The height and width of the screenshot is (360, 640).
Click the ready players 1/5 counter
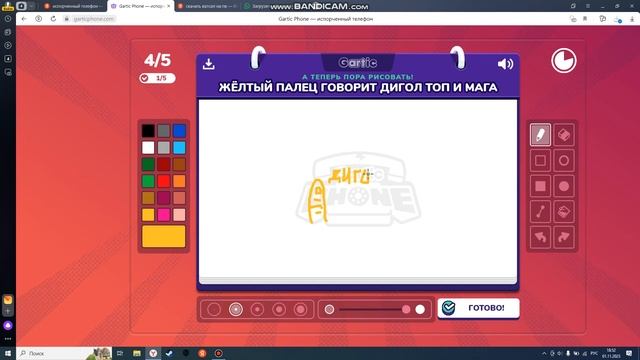(157, 78)
